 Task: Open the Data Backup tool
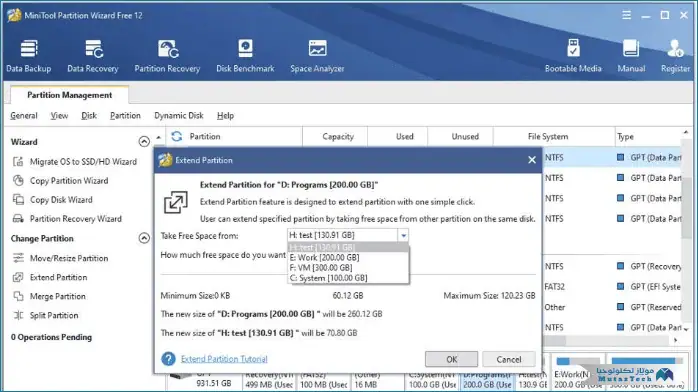pyautogui.click(x=28, y=56)
